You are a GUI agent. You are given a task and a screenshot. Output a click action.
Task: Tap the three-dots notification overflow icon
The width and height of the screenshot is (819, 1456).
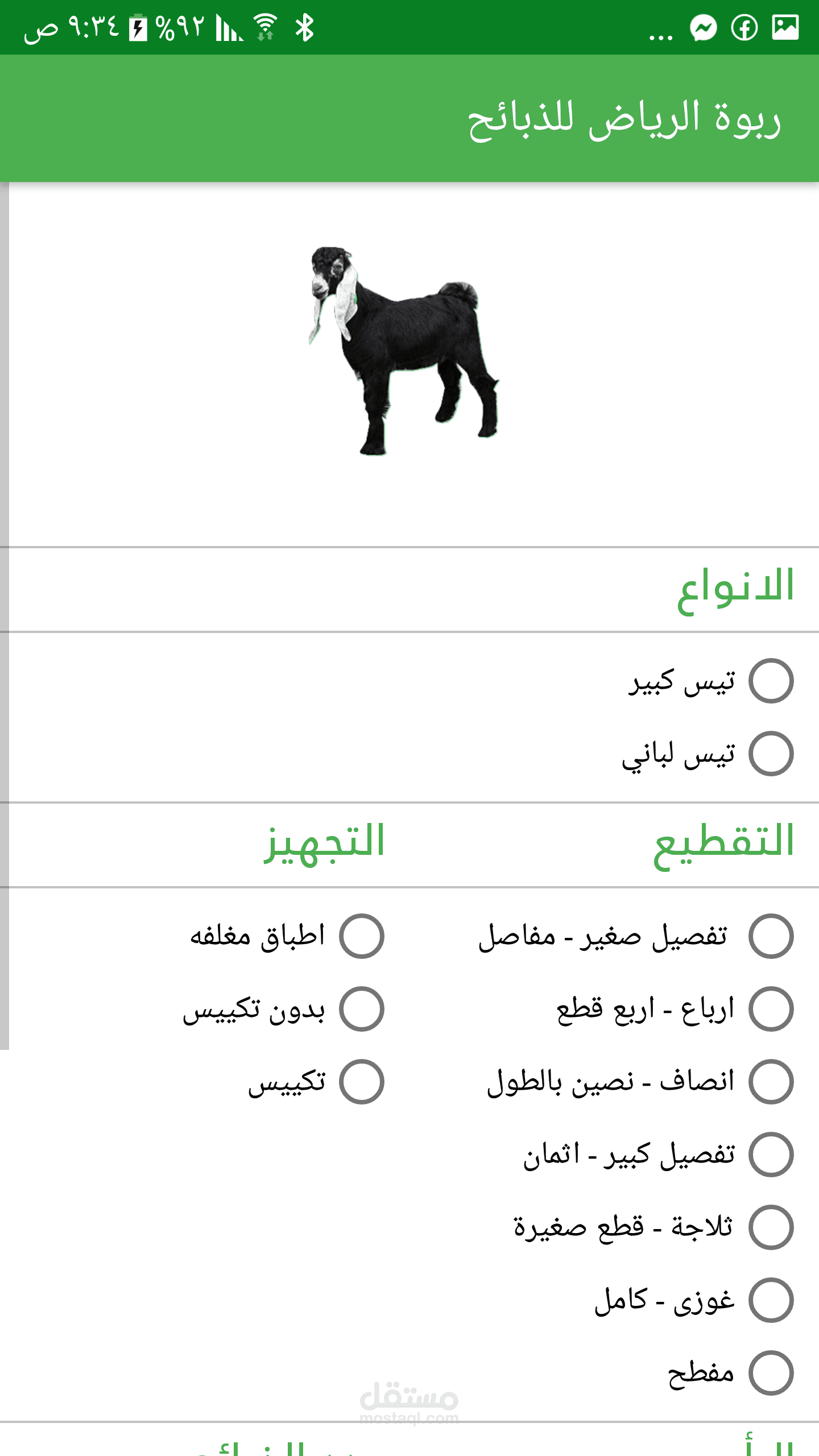pos(660,35)
